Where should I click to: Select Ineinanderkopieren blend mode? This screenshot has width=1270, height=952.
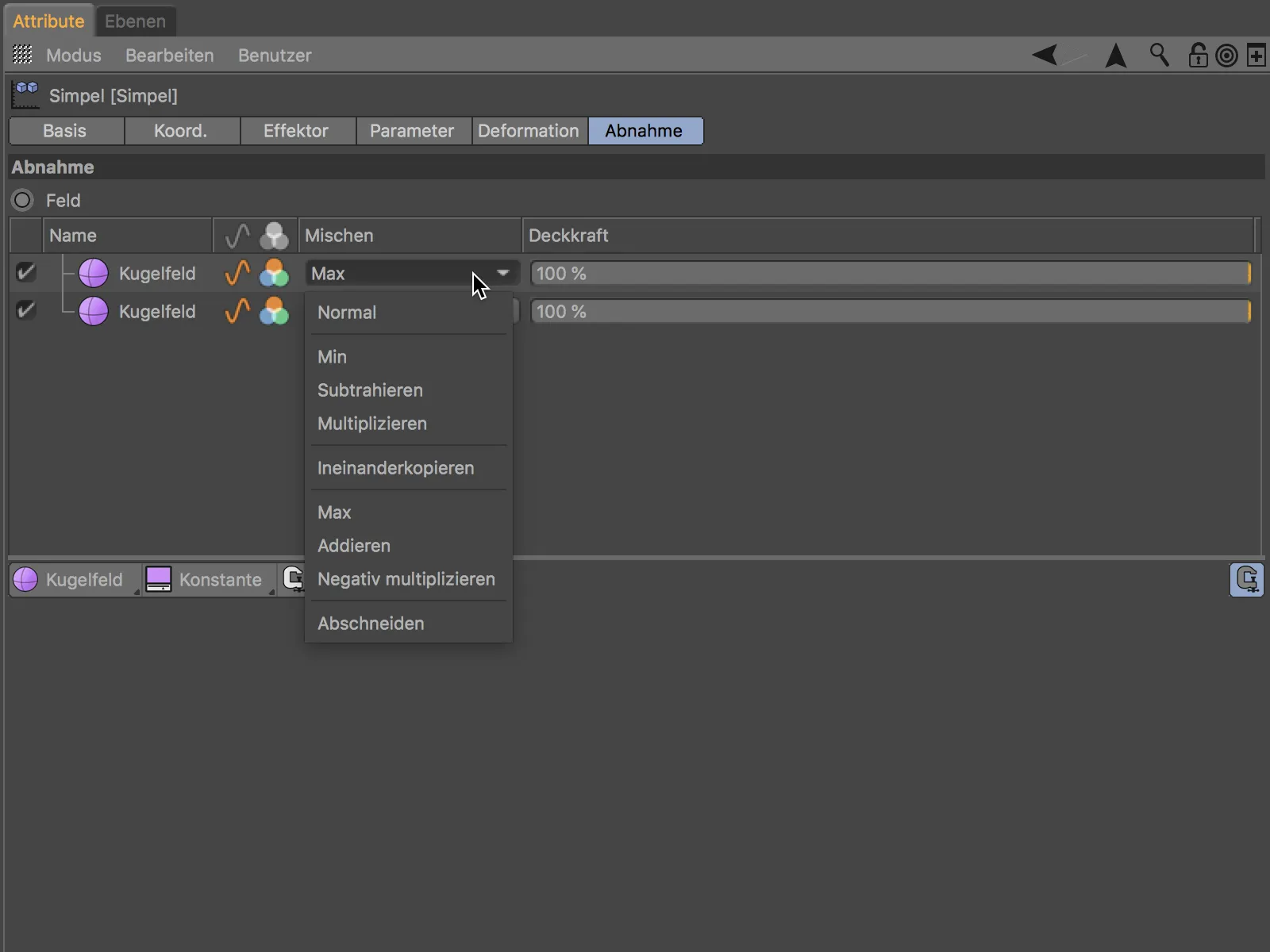(409, 468)
